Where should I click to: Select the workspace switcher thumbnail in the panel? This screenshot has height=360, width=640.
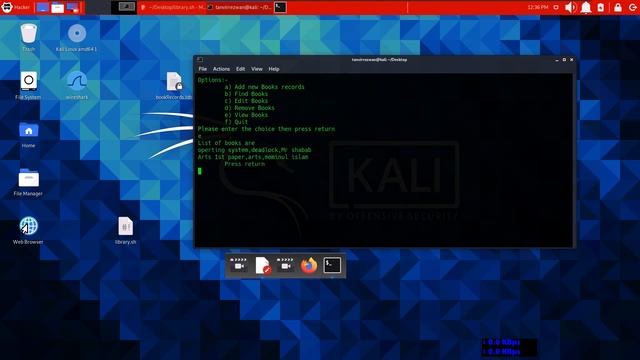pyautogui.click(x=127, y=7)
